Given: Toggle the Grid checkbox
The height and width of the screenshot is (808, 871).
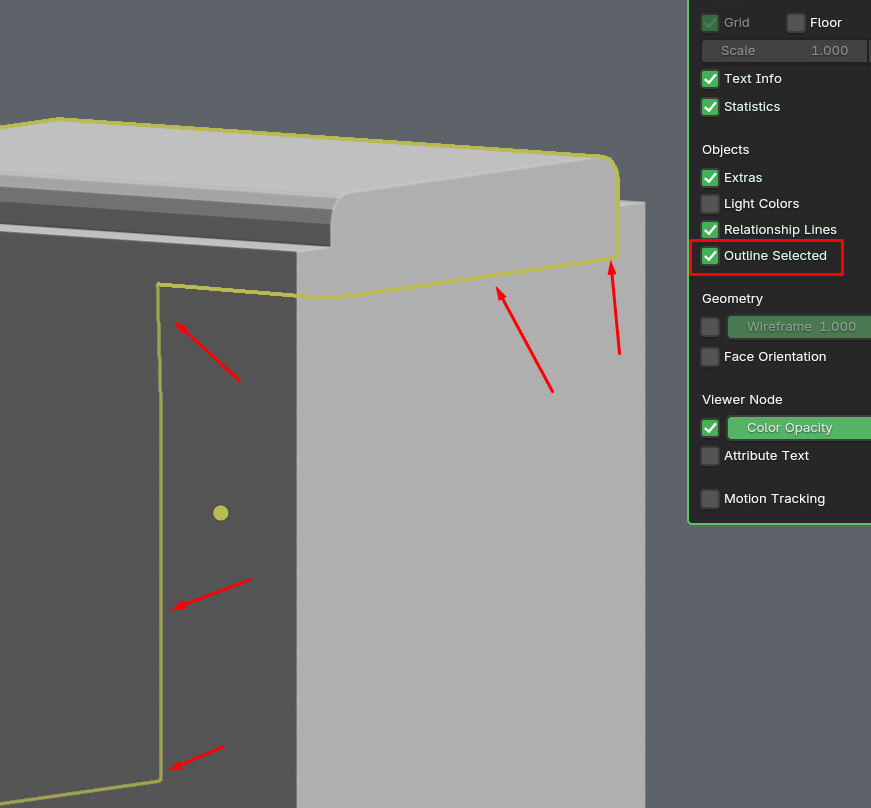Looking at the screenshot, I should tap(710, 23).
